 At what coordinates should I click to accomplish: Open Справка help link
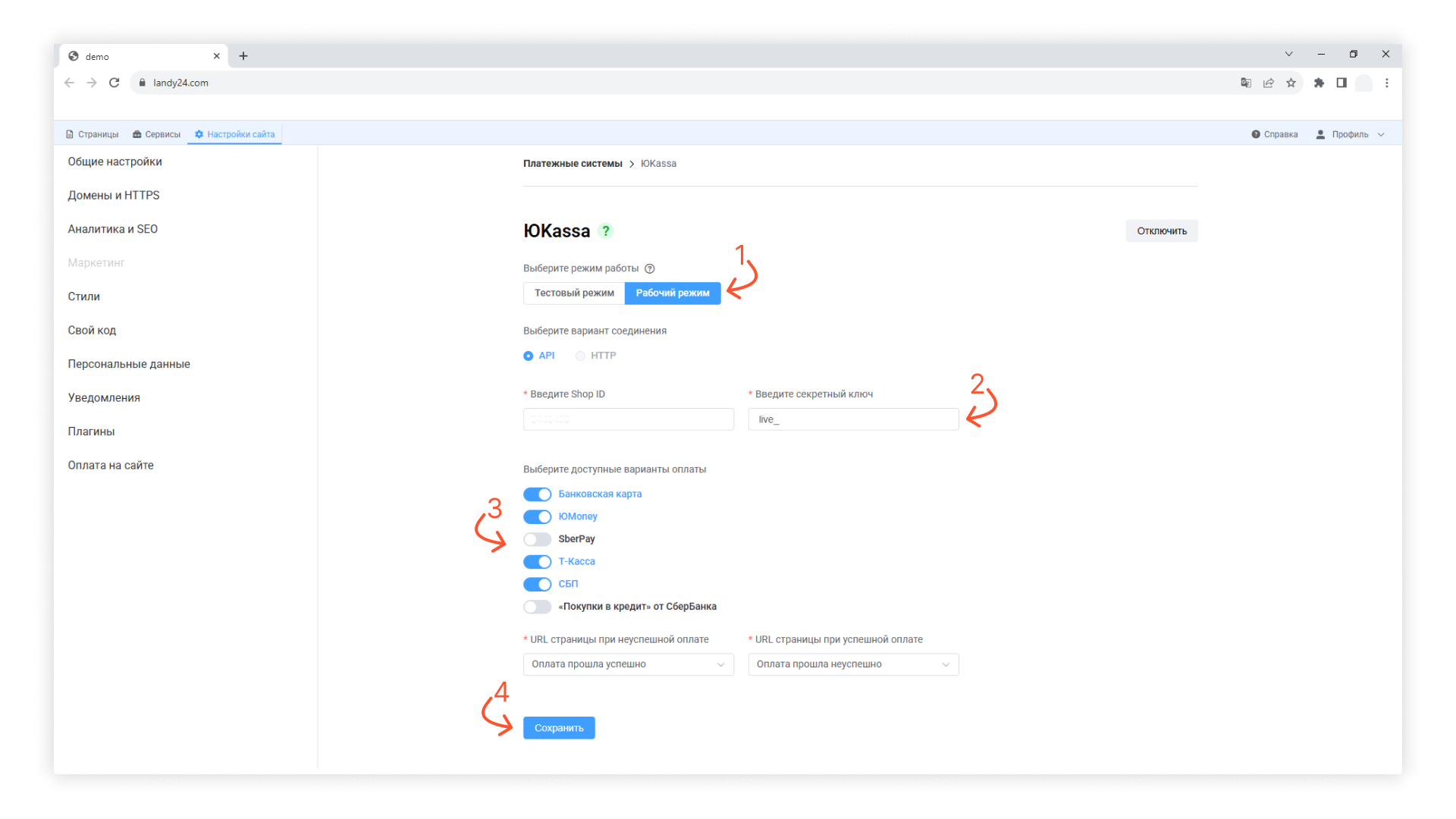pos(1275,134)
